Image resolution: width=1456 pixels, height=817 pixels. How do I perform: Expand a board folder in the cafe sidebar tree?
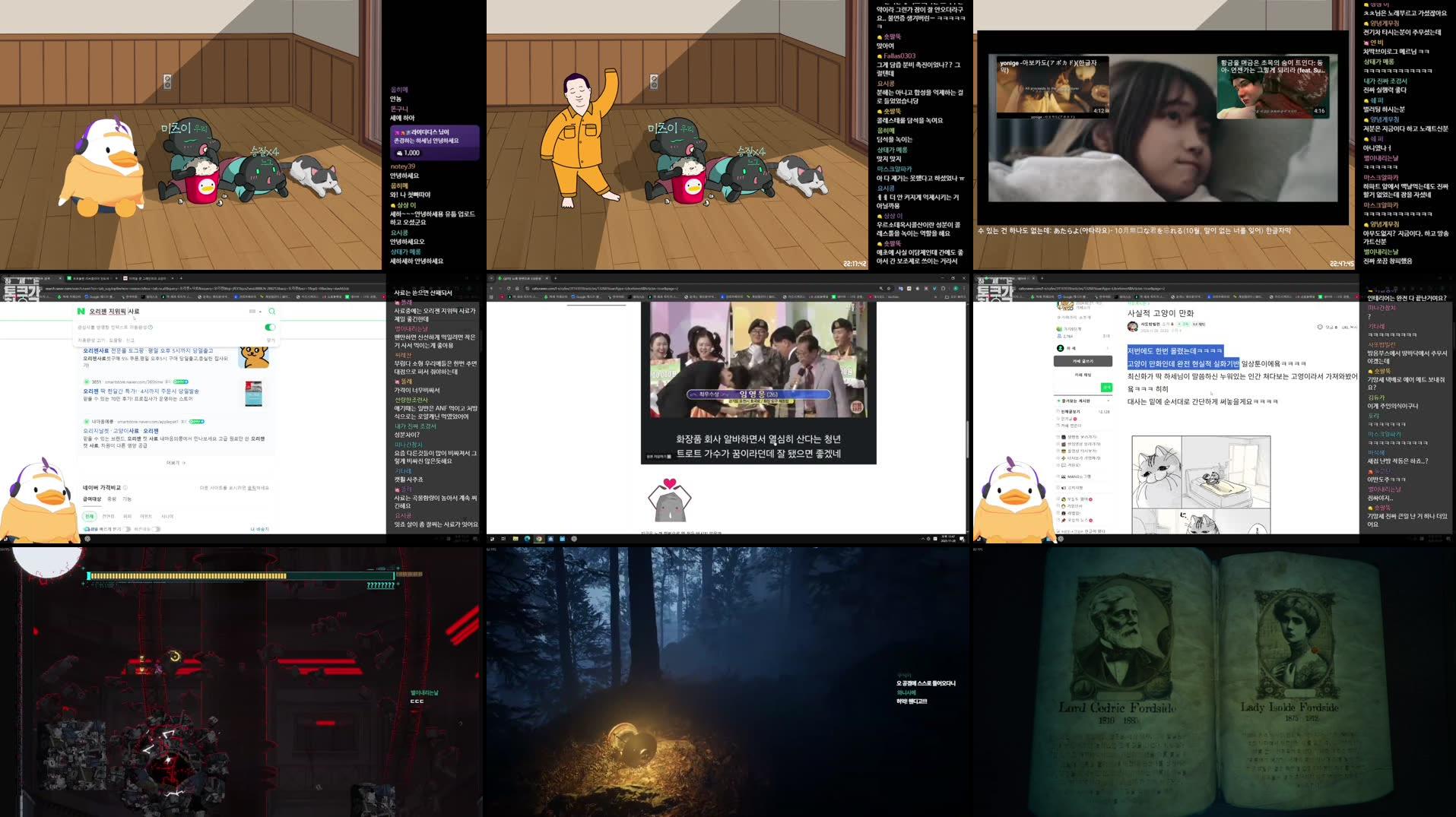pos(1058,437)
